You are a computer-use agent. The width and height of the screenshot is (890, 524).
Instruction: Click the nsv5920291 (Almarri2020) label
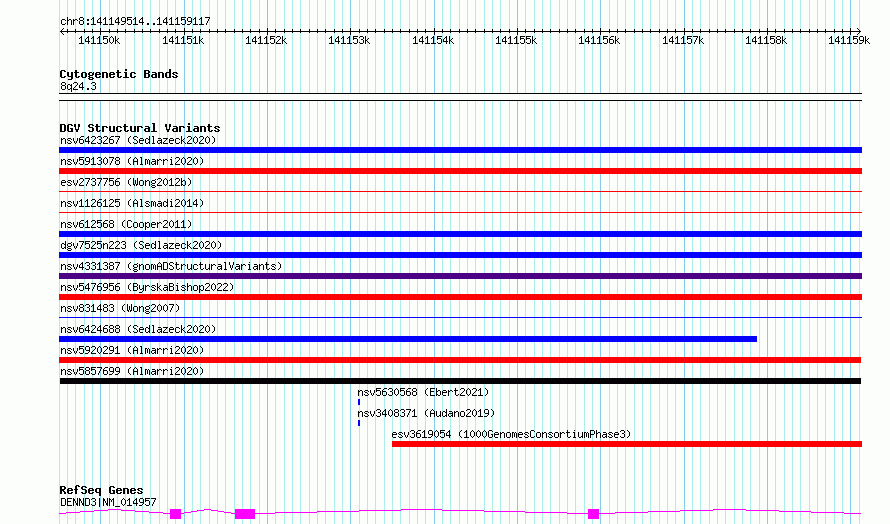point(132,350)
